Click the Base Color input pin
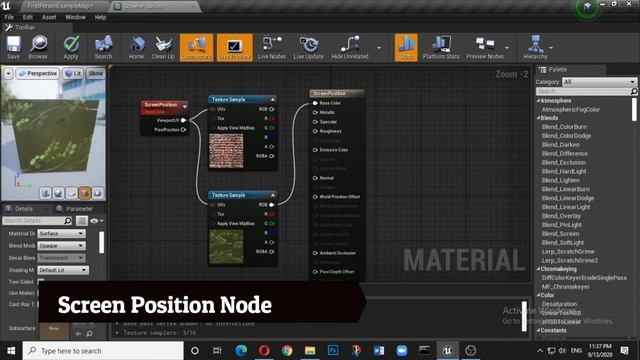The image size is (640, 360). click(315, 103)
